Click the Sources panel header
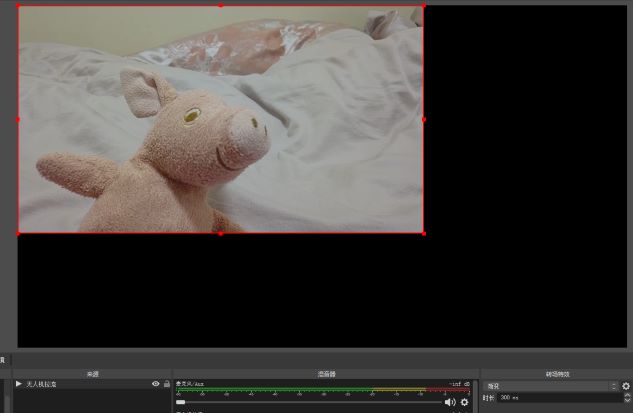The image size is (633, 413). tap(92, 374)
